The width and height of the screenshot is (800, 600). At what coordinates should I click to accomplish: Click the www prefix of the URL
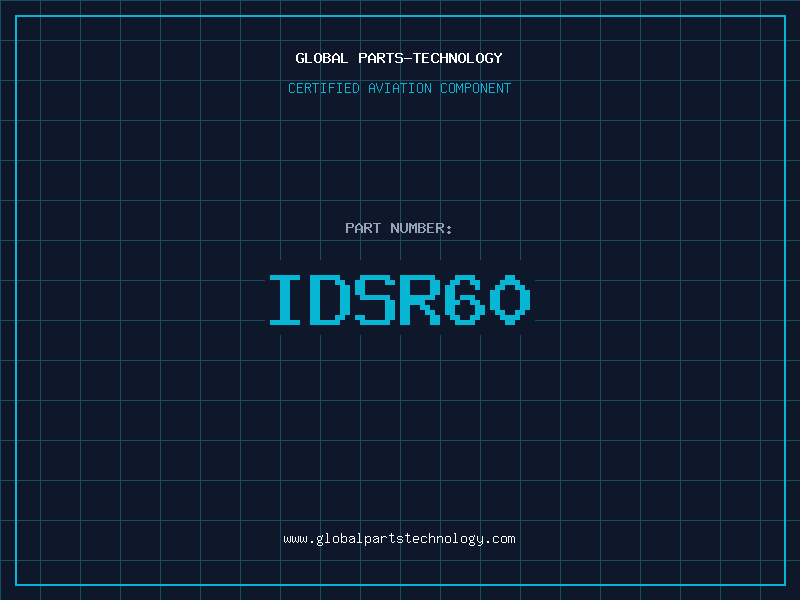(295, 538)
